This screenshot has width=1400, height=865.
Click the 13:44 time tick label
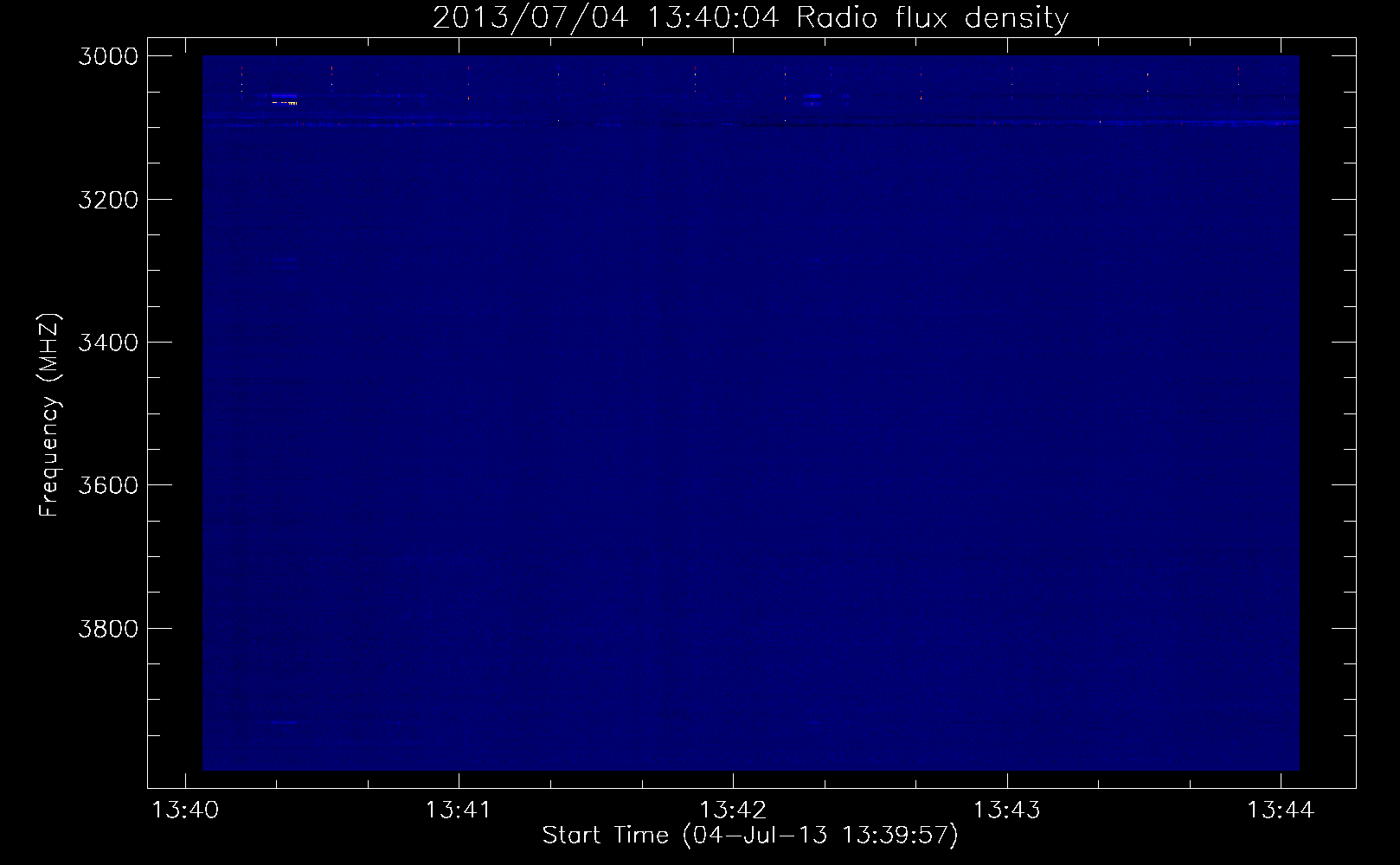[1280, 811]
